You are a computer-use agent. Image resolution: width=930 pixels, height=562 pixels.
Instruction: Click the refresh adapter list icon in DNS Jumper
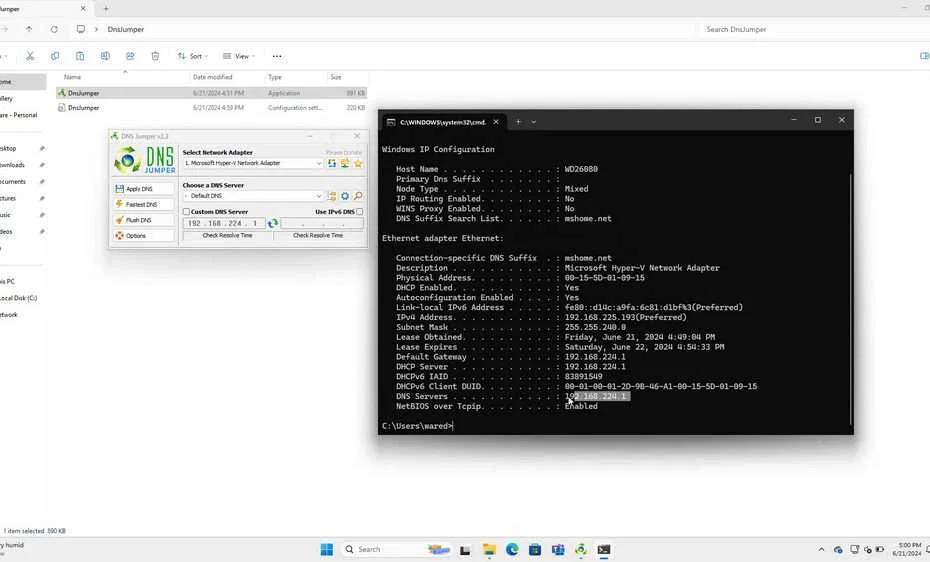pos(332,163)
